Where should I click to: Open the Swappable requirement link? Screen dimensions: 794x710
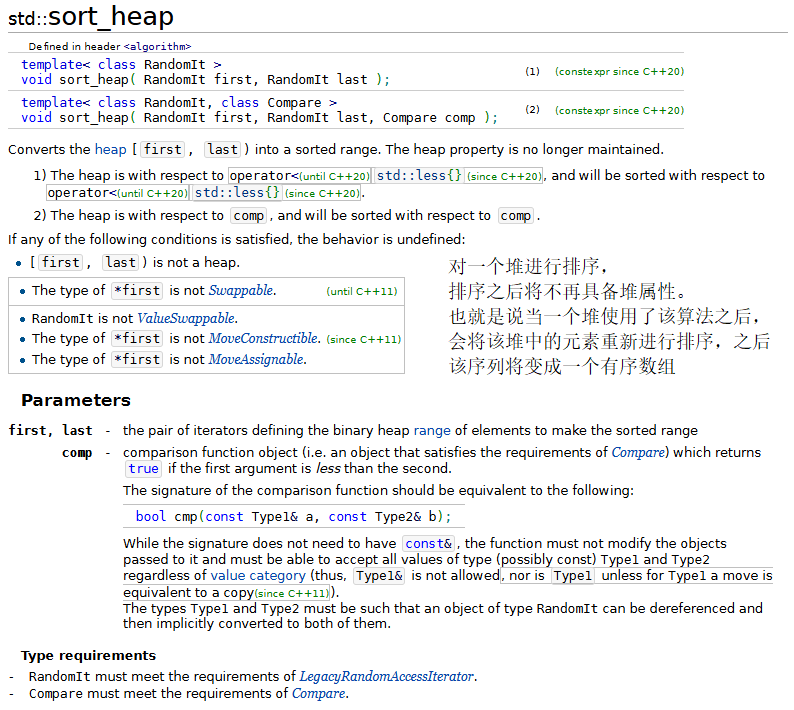[x=241, y=290]
